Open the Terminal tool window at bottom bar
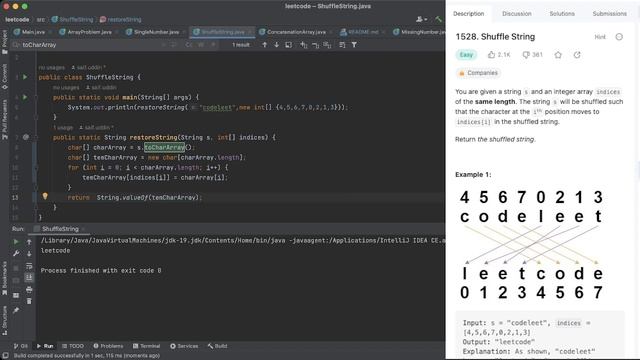This screenshot has width=640, height=360. click(x=146, y=346)
